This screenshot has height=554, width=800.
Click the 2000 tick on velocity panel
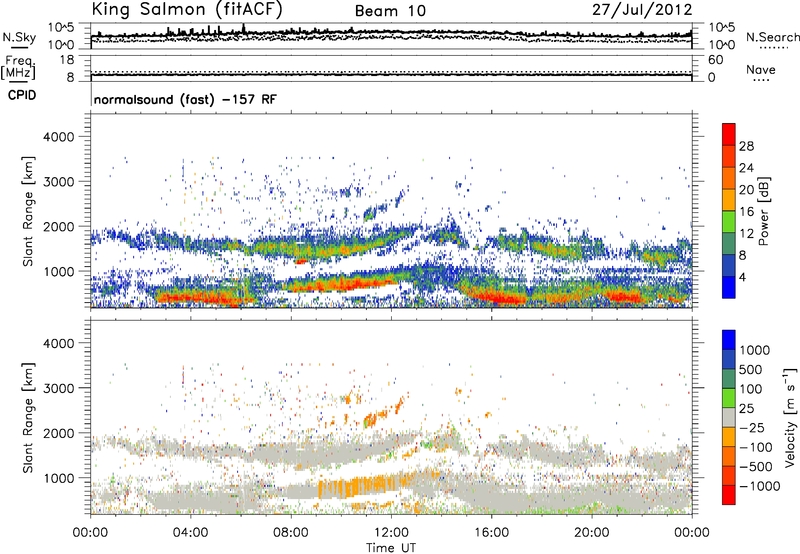pos(58,433)
